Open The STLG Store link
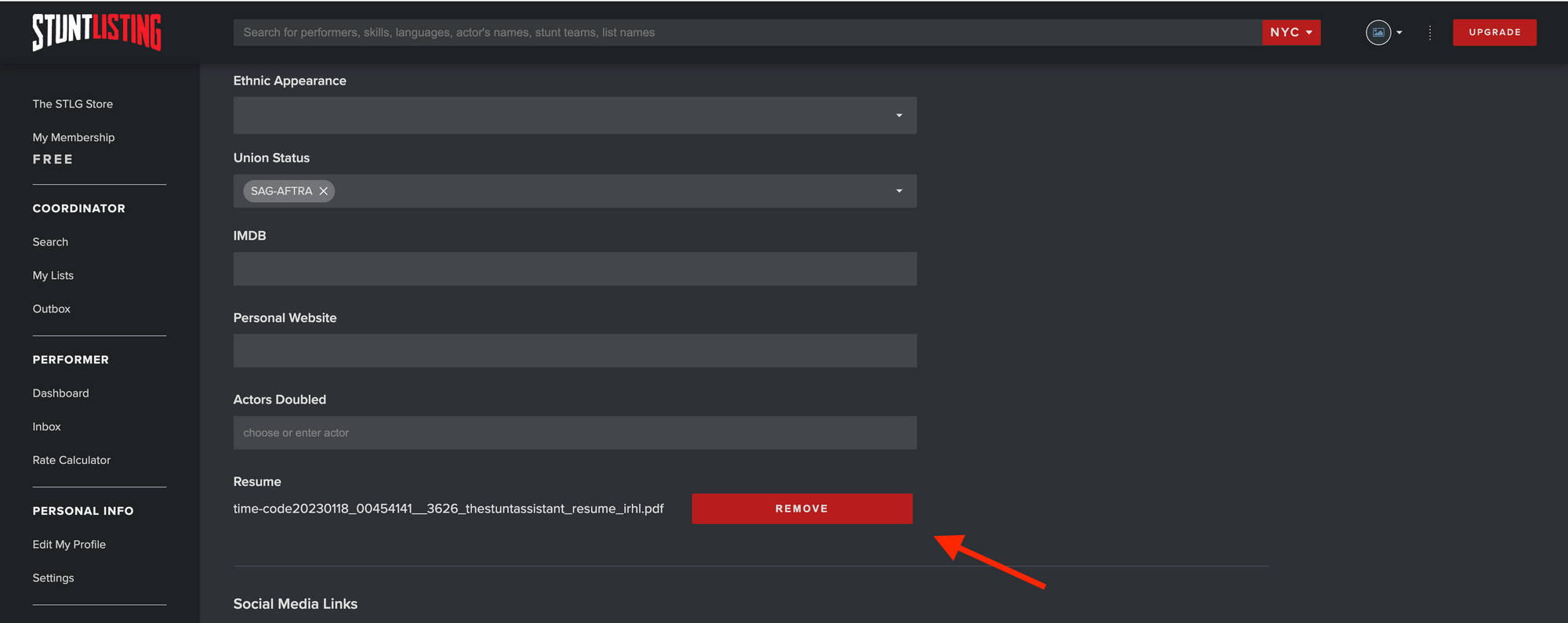 [73, 104]
